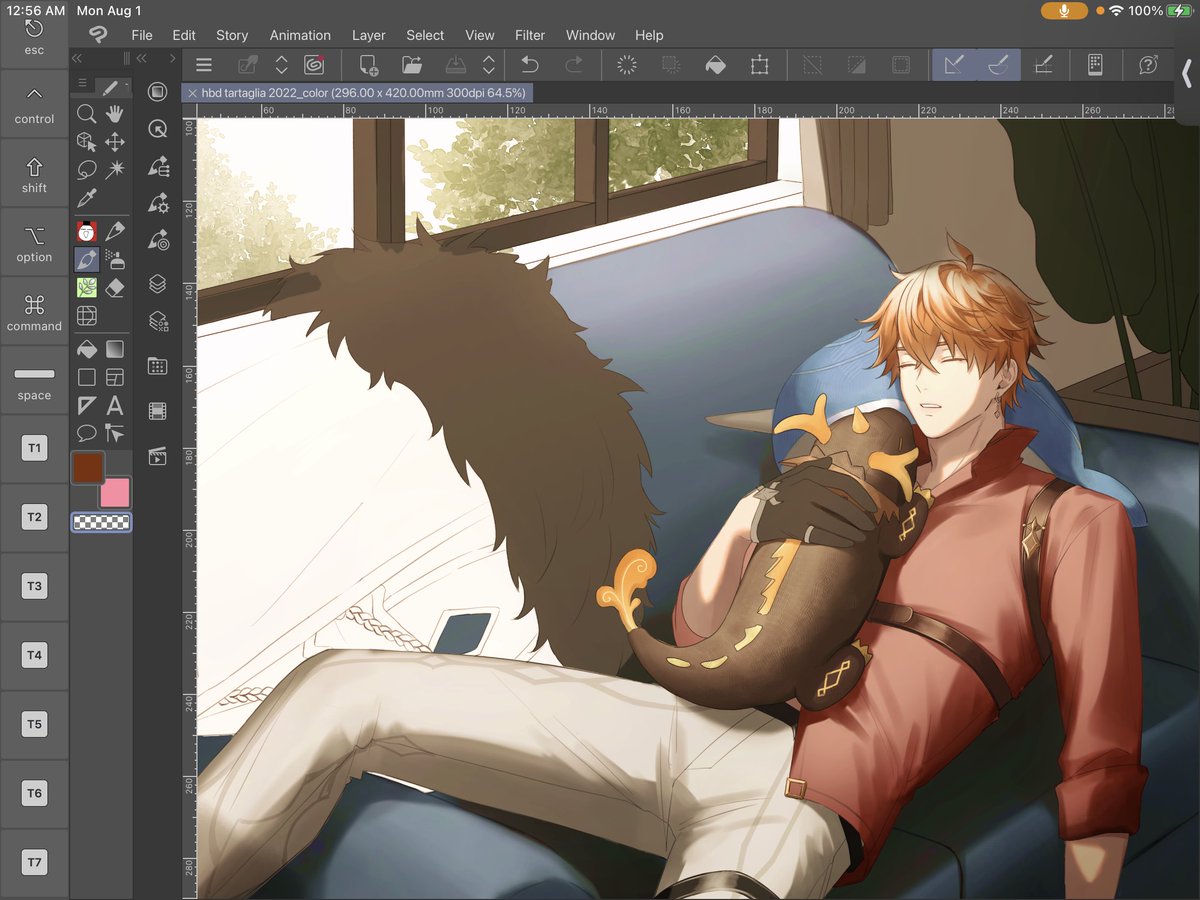Toggle the shift modifier key
The image size is (1200, 900).
click(34, 173)
